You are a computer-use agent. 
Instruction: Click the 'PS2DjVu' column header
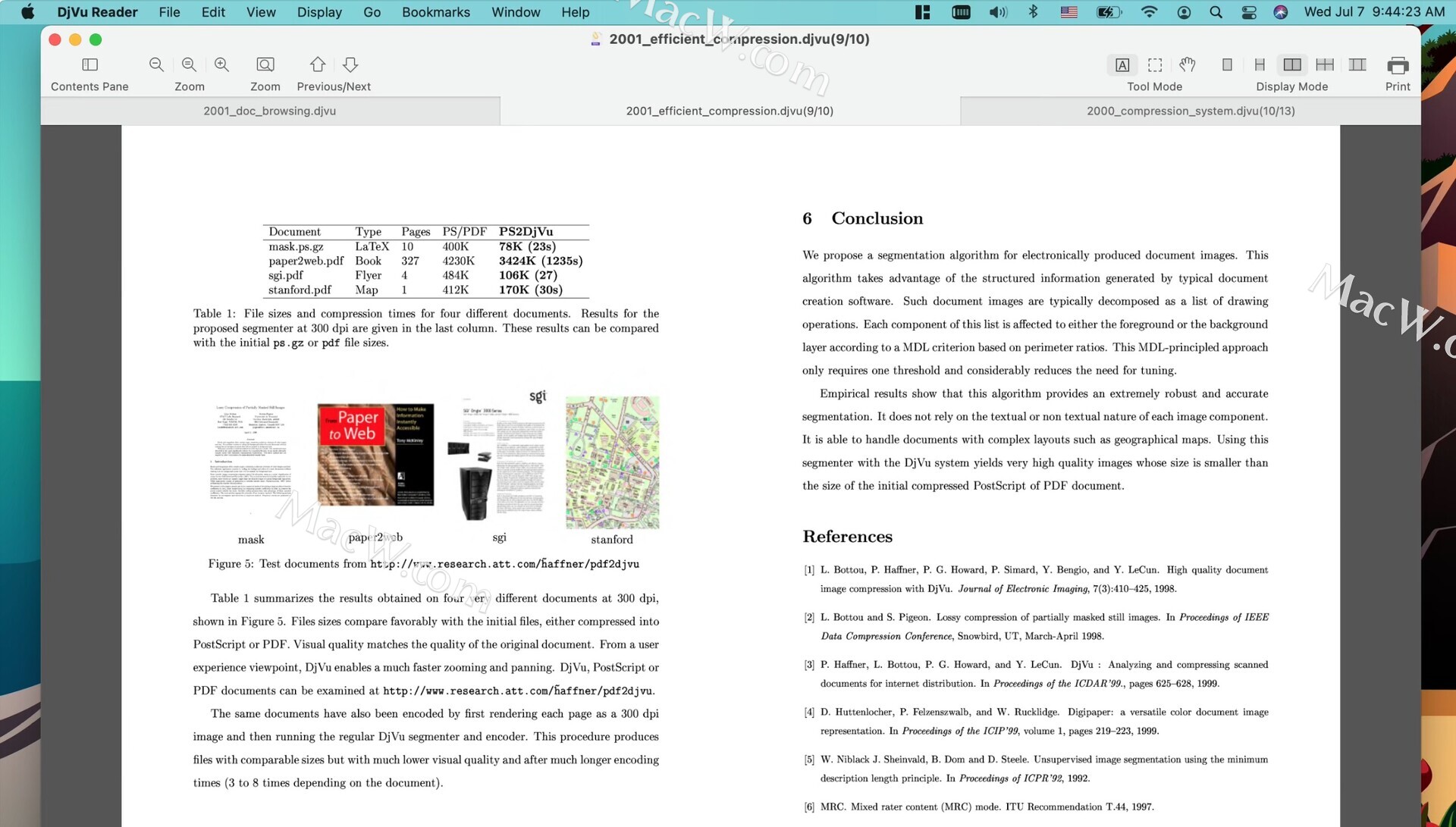coord(526,232)
